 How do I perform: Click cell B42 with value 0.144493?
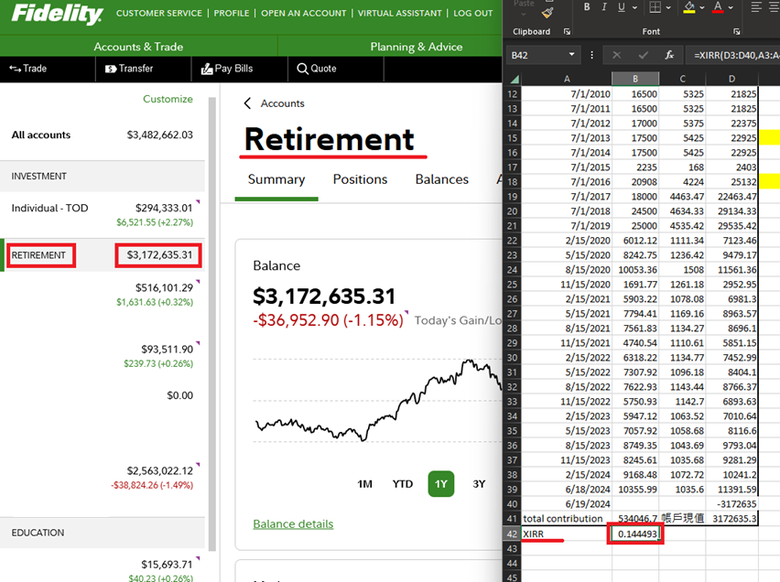point(636,534)
